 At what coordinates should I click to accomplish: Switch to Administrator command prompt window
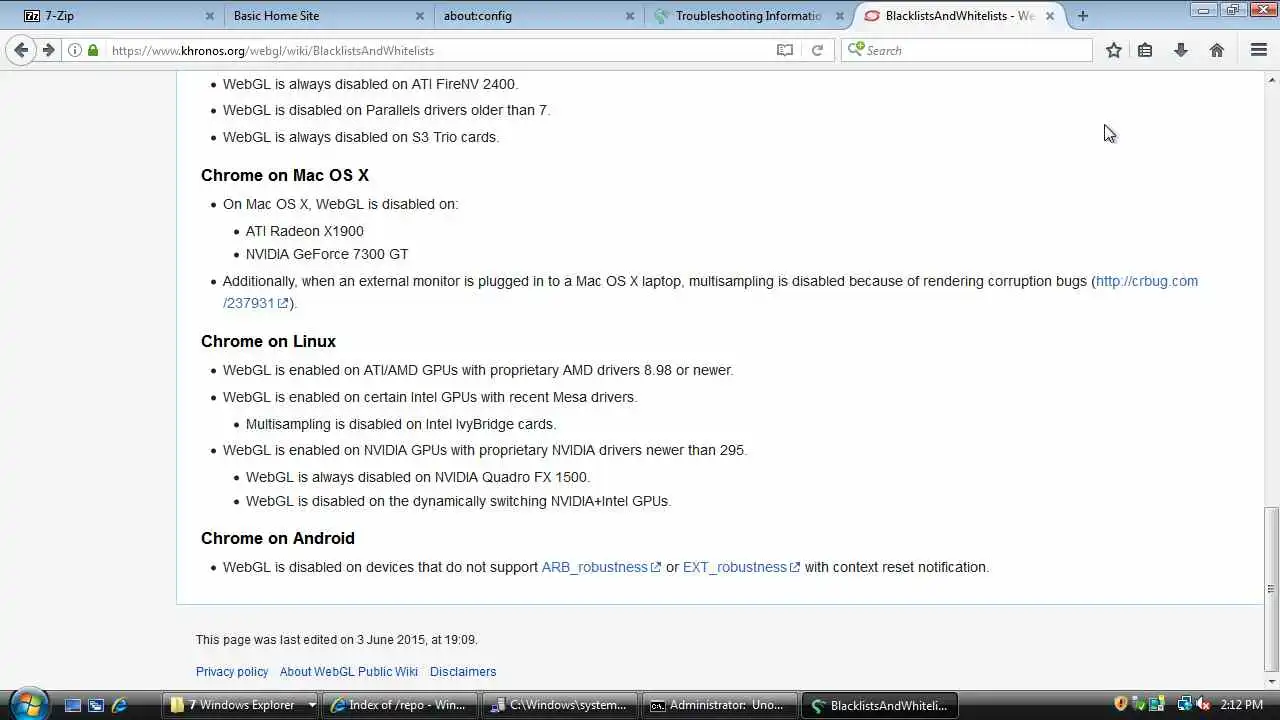(720, 705)
